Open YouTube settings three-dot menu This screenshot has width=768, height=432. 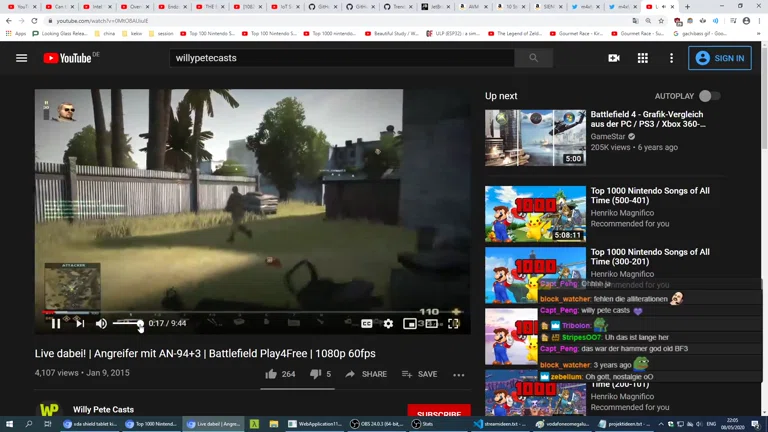pos(672,58)
